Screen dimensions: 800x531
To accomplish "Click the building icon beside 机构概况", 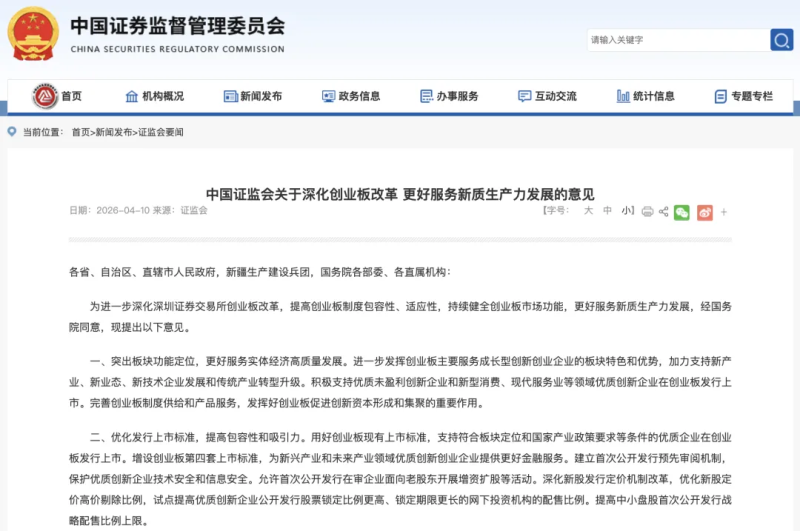I will tap(132, 96).
